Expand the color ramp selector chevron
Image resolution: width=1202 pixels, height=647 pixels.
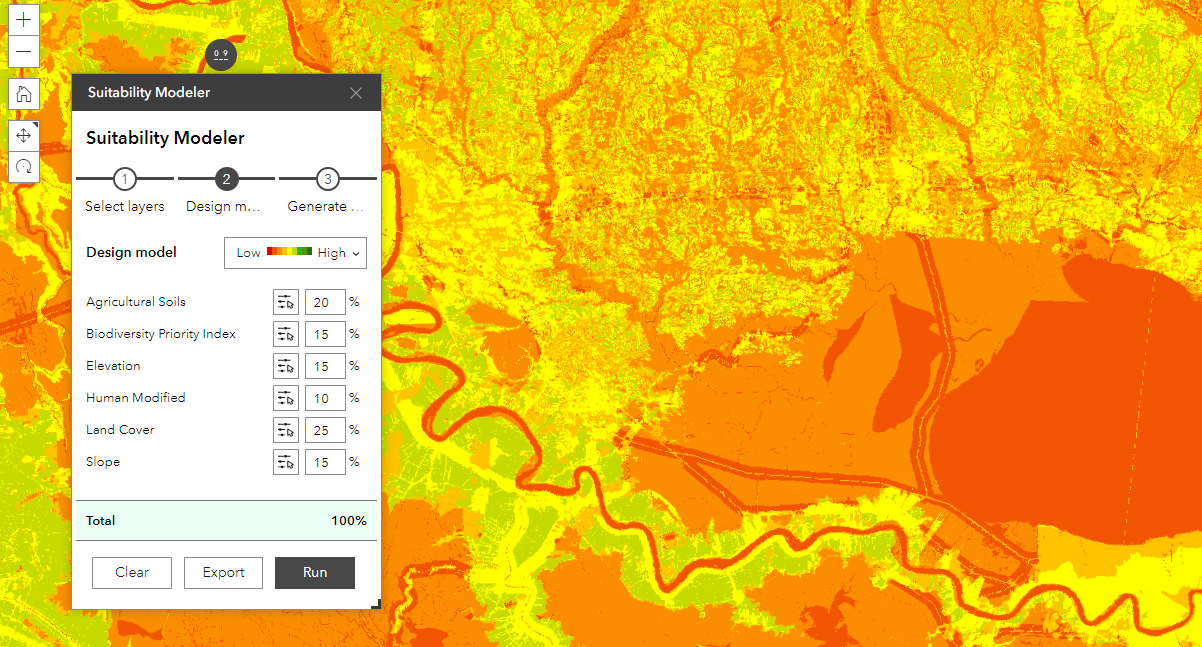click(x=357, y=252)
